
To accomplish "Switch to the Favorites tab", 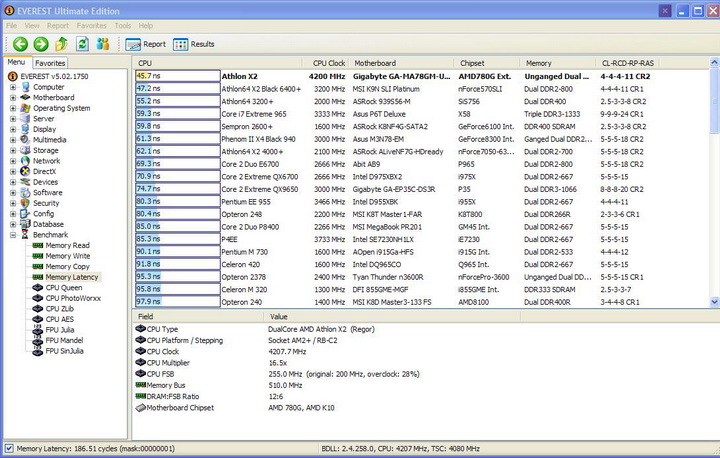I will [x=49, y=62].
